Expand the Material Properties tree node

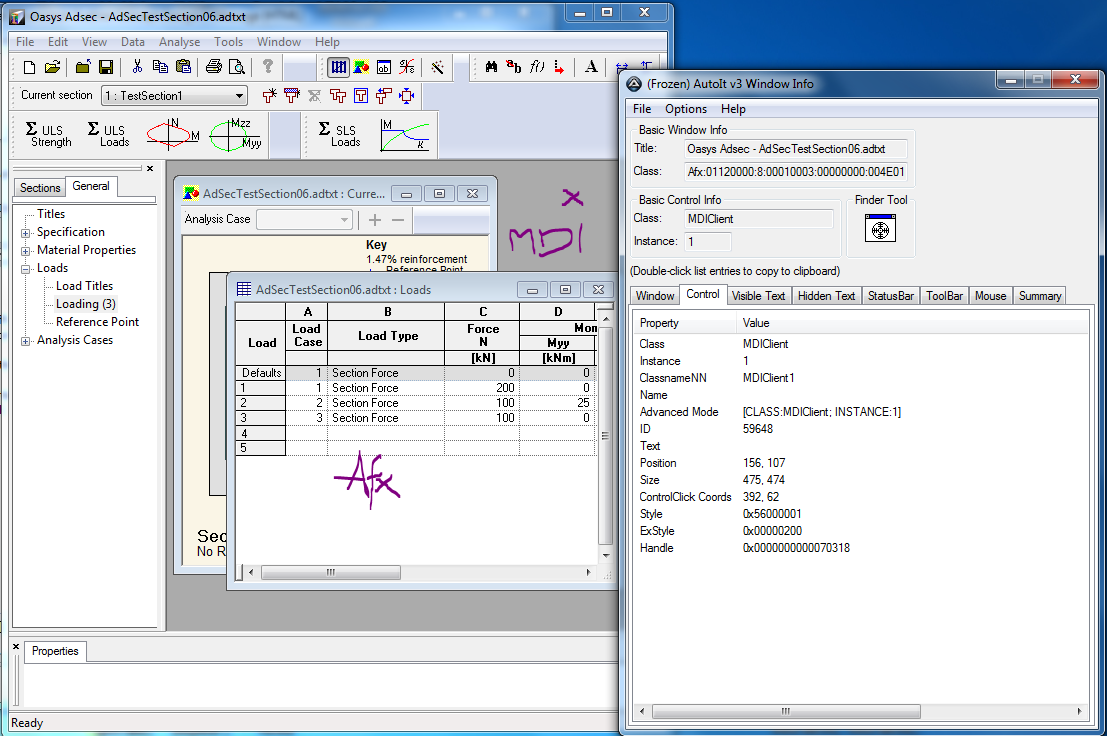pyautogui.click(x=25, y=251)
